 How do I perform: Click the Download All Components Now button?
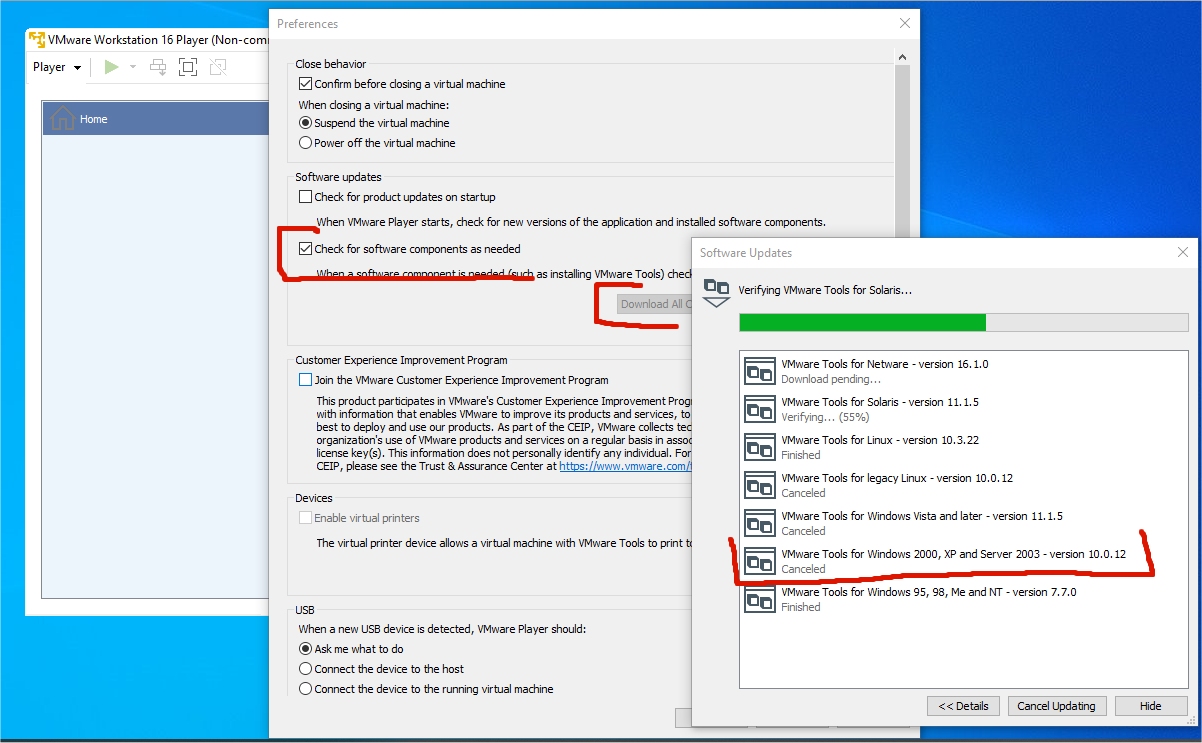coord(654,304)
